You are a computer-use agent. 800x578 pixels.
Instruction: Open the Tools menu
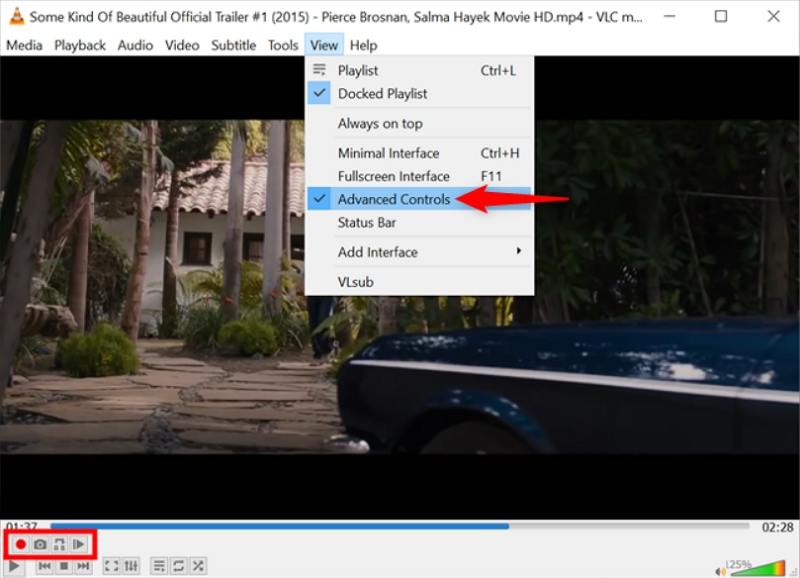tap(282, 45)
